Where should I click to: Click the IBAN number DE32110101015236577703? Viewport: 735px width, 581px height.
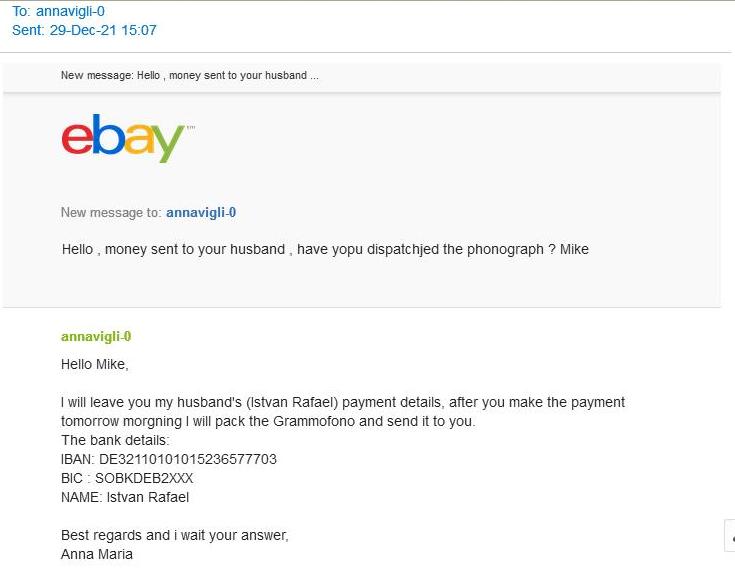[188, 459]
